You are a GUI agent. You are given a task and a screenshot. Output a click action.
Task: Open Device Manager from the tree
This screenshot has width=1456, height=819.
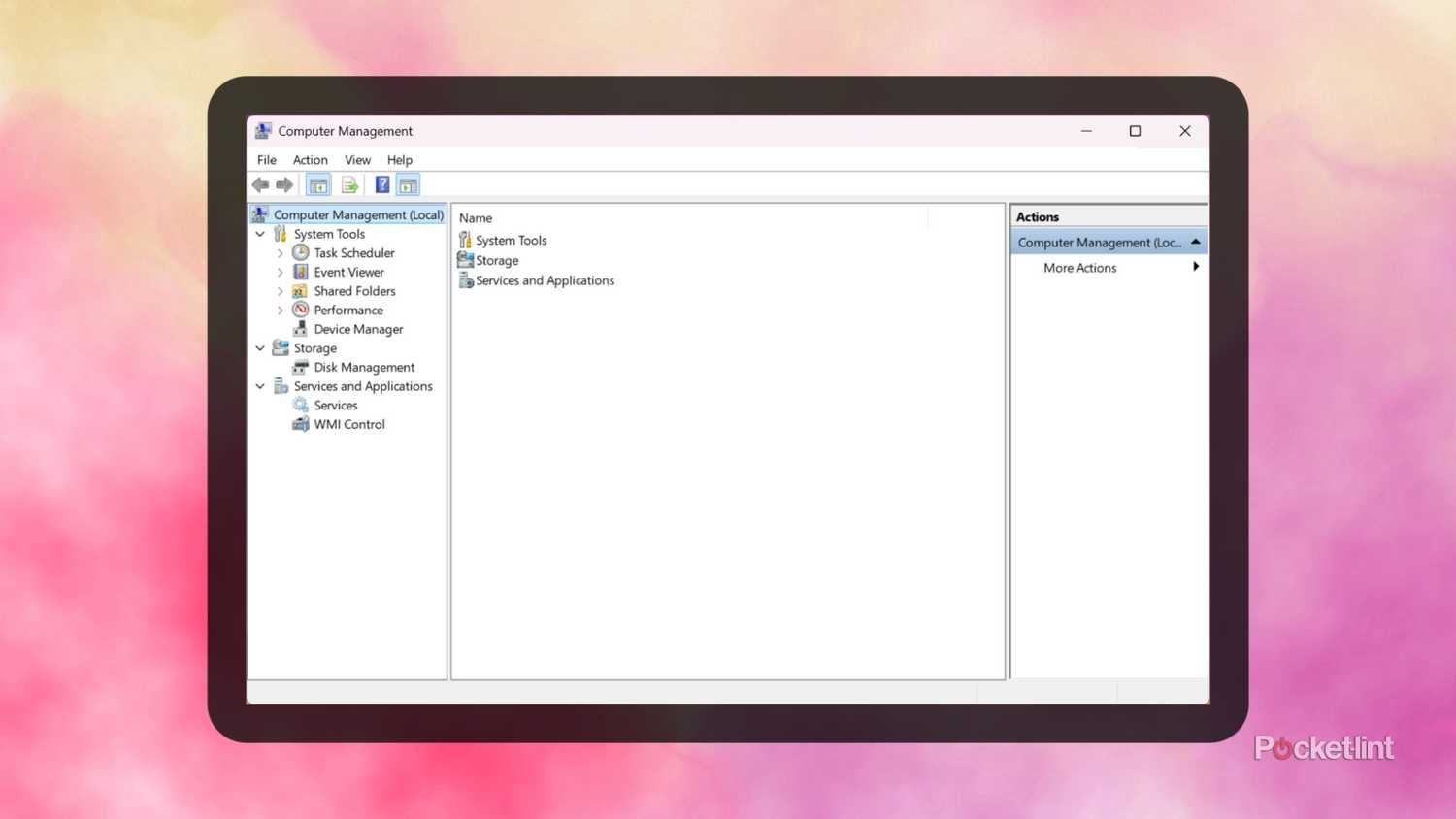point(357,329)
